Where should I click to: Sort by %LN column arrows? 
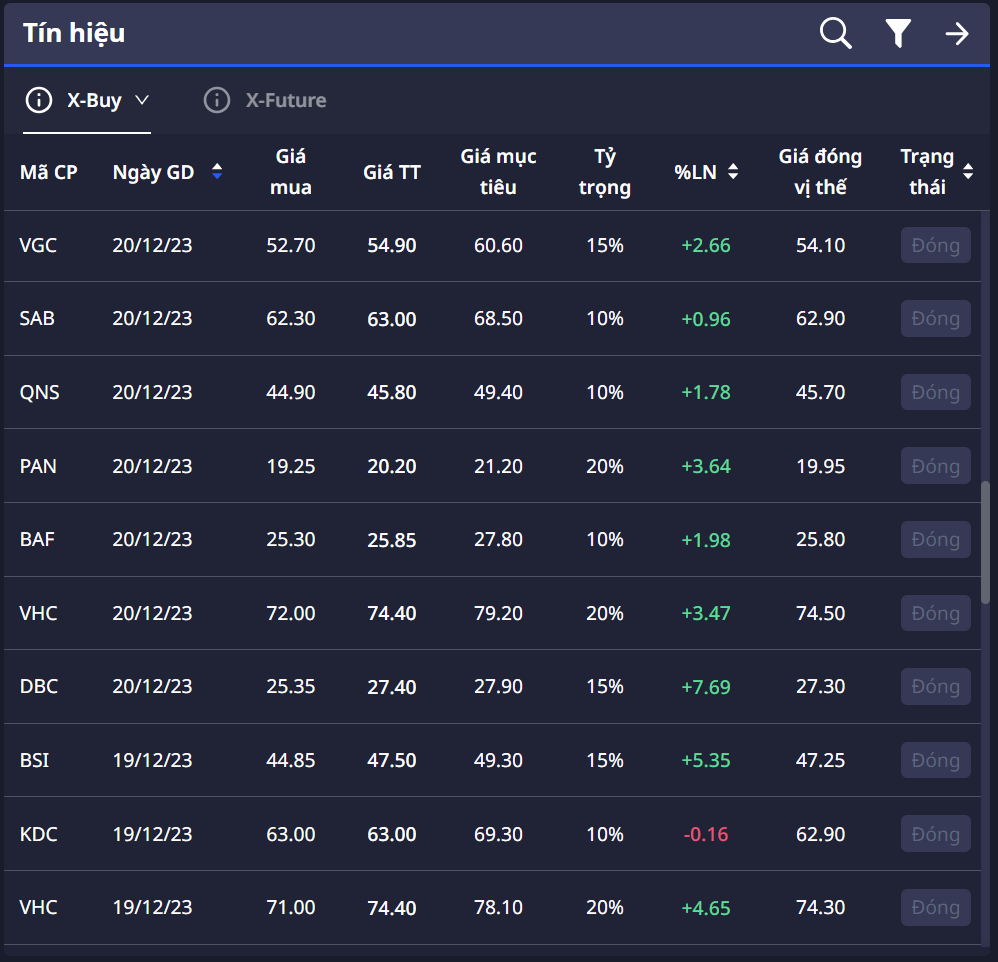coord(733,172)
